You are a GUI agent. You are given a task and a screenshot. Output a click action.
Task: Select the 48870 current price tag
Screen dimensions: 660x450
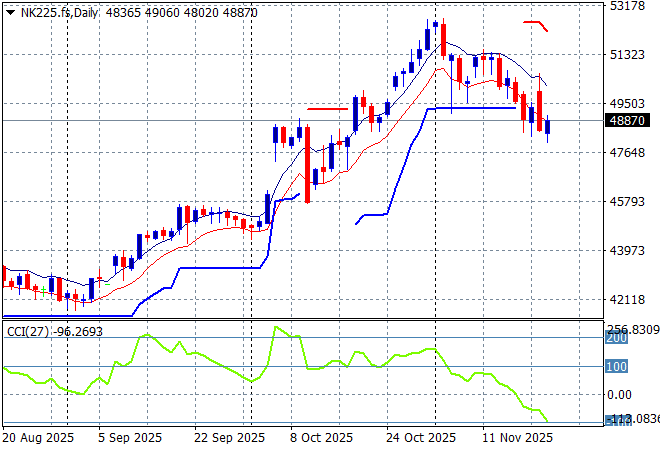click(627, 120)
